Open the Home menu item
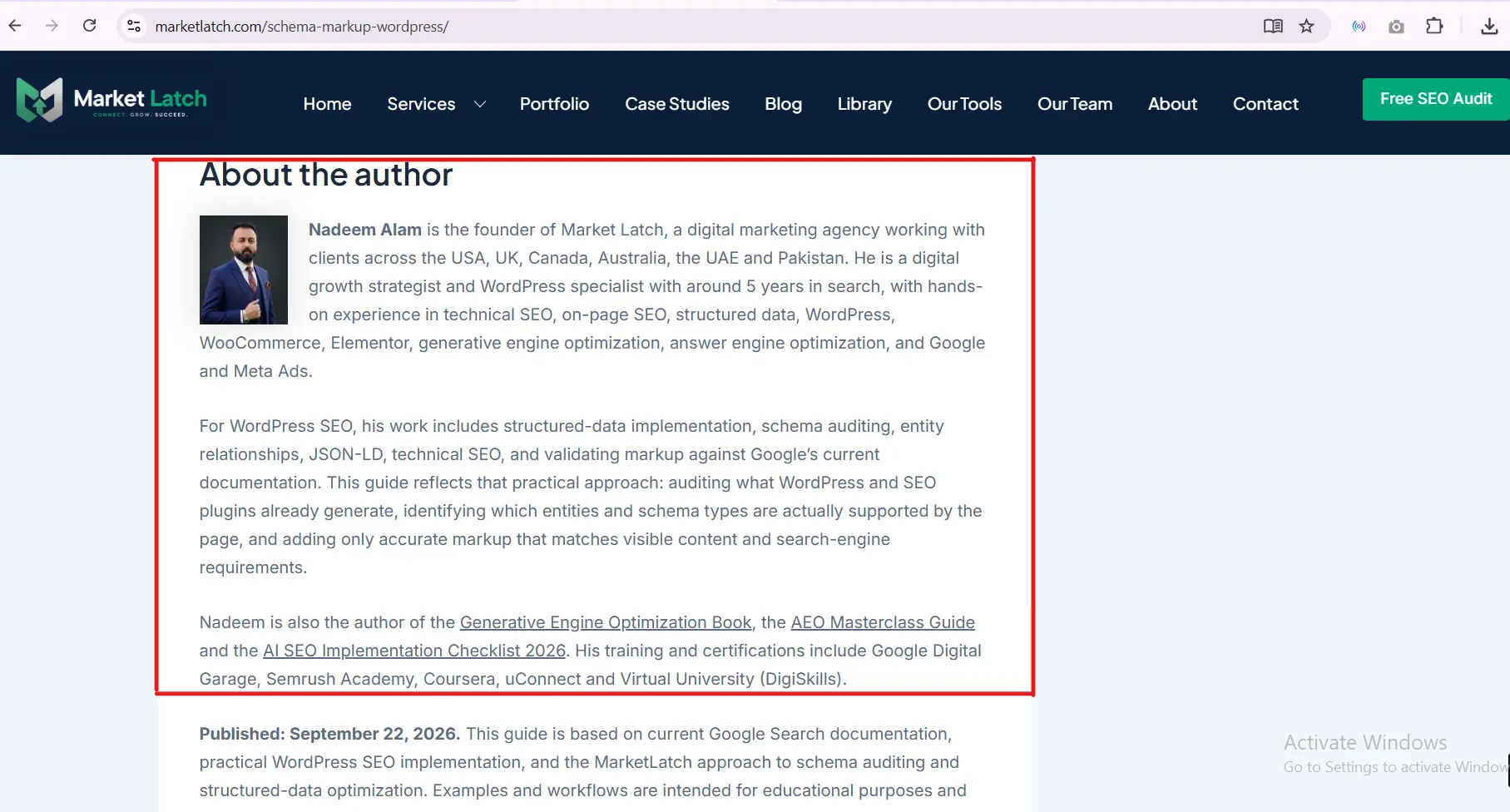 327,104
